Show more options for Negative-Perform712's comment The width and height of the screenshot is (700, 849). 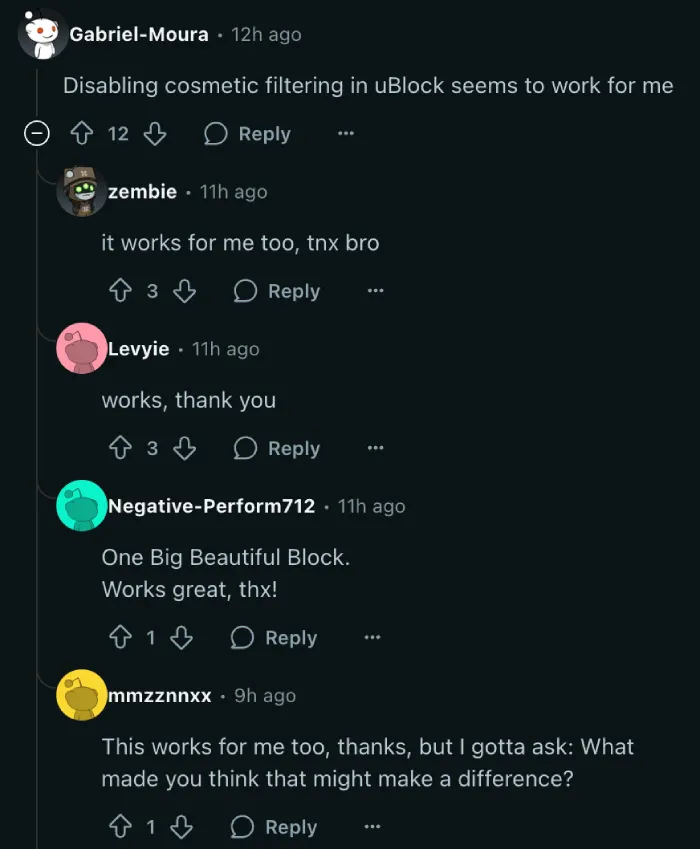pyautogui.click(x=372, y=638)
